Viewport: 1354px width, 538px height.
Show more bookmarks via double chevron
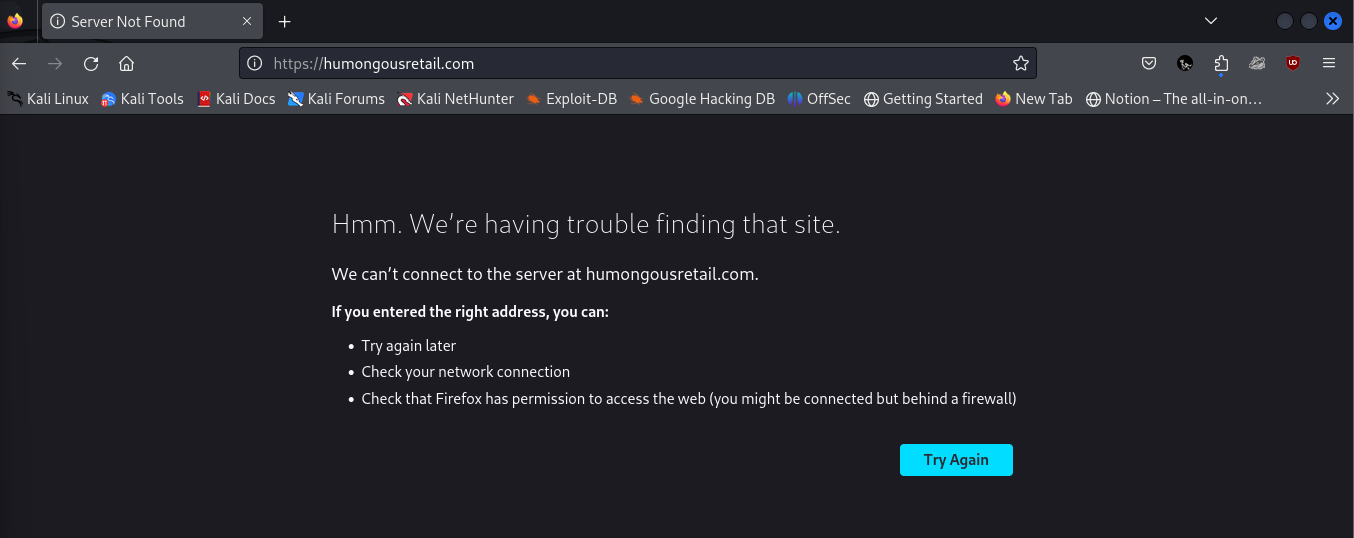pos(1332,99)
